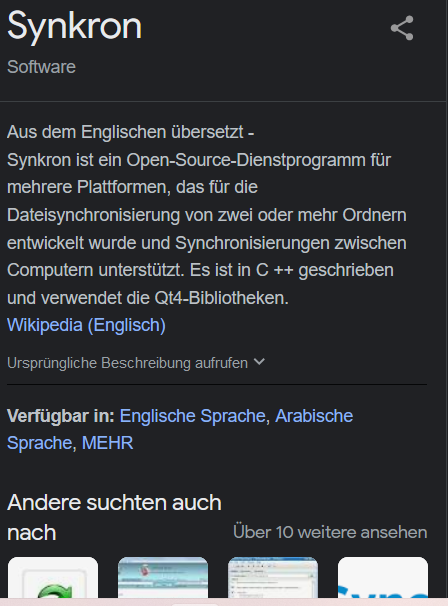Click the Verfügbar in label
Screen dimensions: 448x606
(61, 416)
